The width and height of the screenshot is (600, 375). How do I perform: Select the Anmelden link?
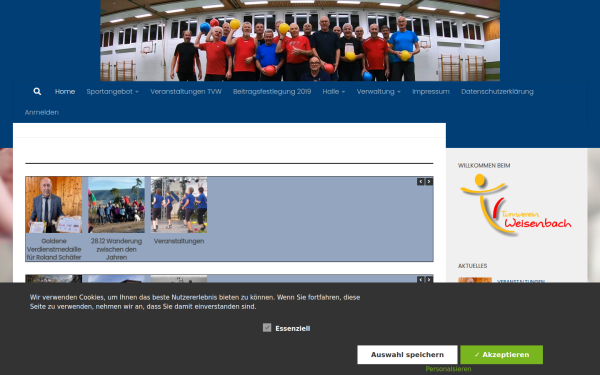42,112
